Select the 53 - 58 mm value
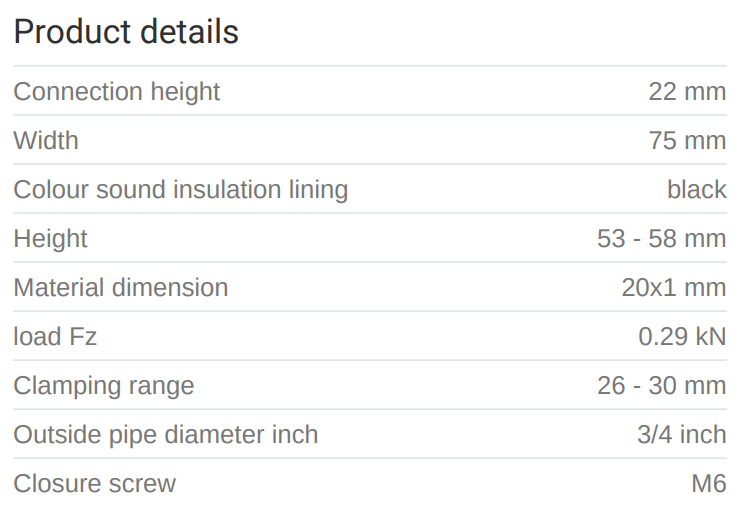 [661, 239]
